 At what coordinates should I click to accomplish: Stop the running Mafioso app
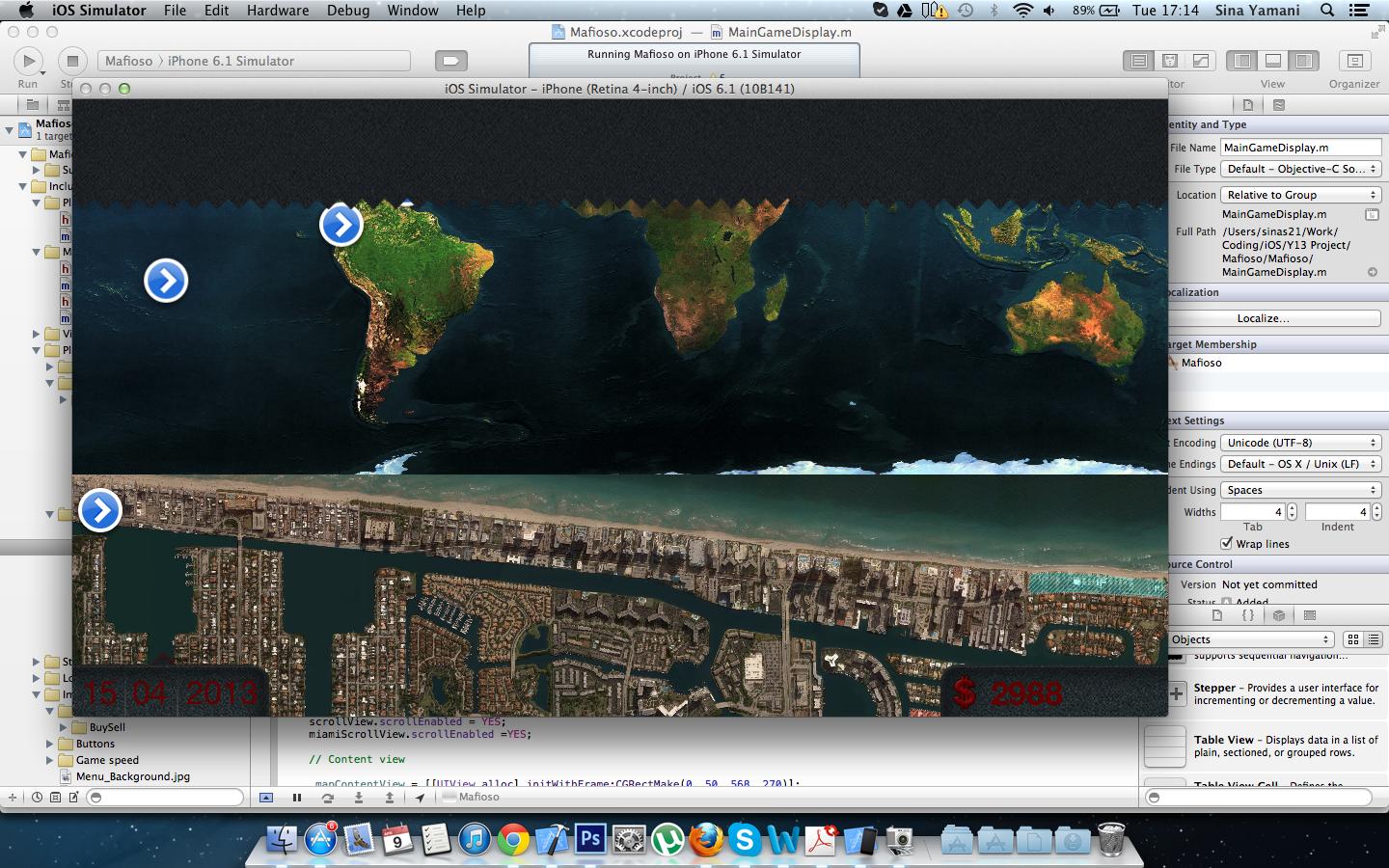click(72, 61)
